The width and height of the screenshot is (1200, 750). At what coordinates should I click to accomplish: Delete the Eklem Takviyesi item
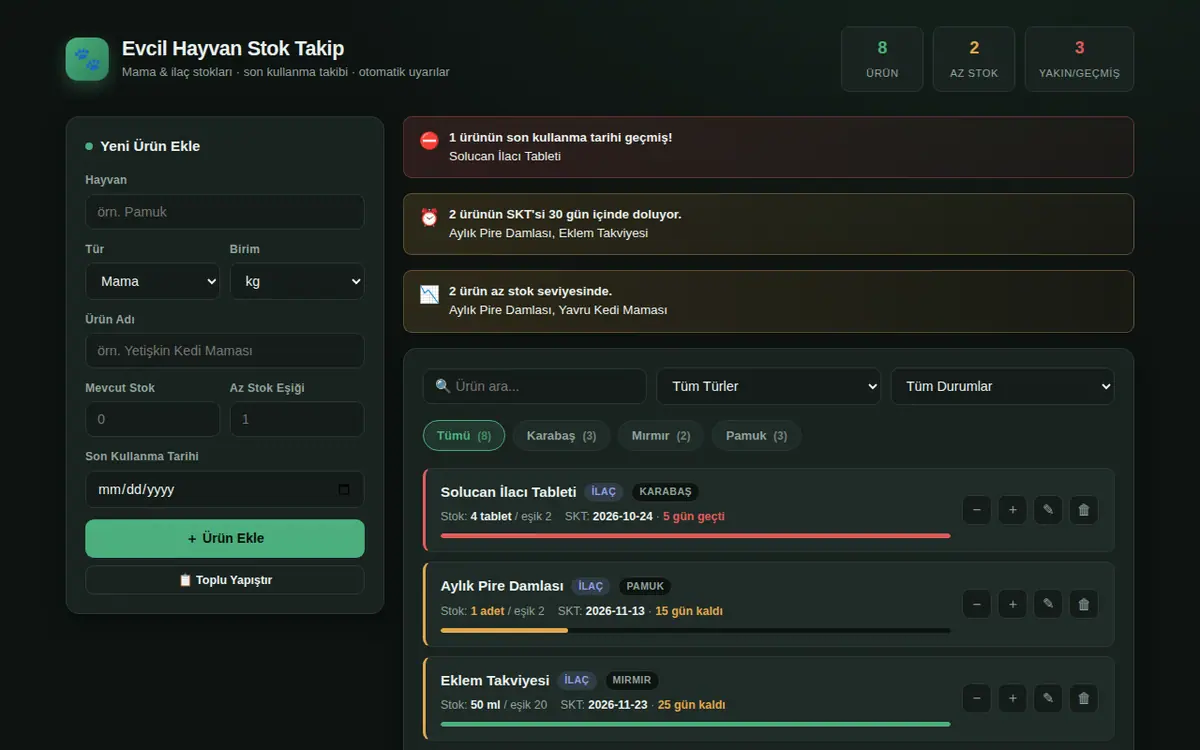(x=1084, y=698)
